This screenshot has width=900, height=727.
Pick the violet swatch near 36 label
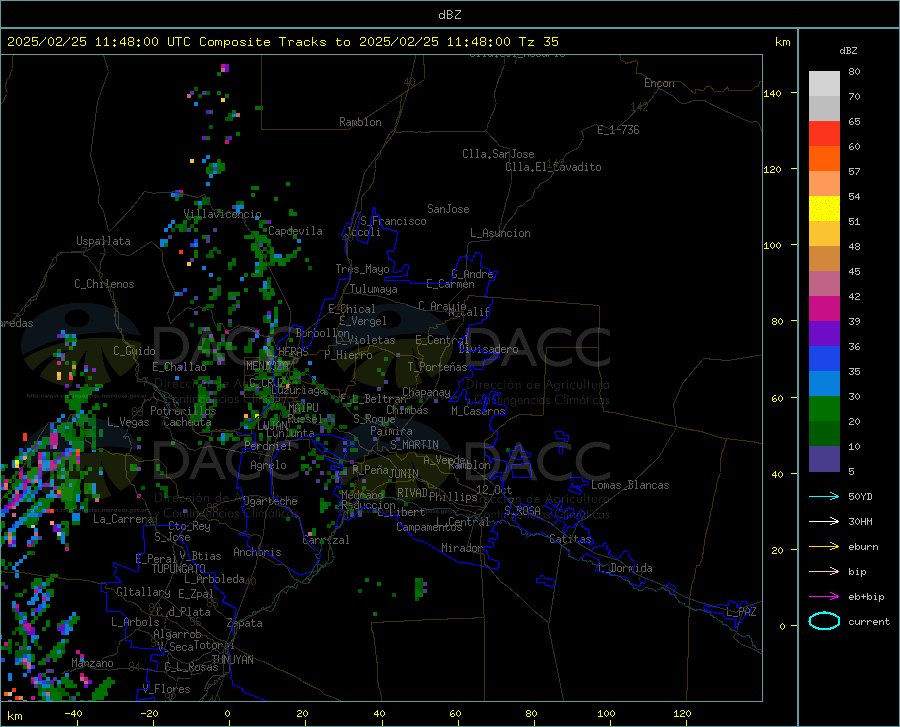coord(824,333)
